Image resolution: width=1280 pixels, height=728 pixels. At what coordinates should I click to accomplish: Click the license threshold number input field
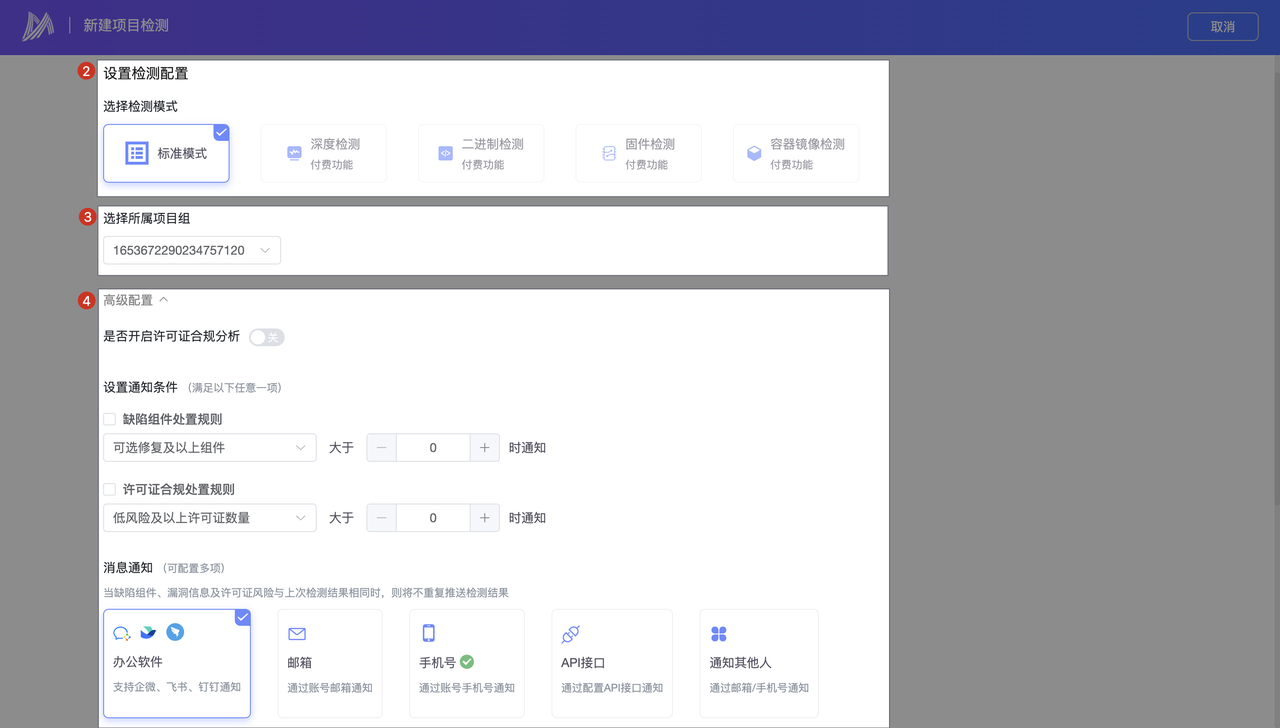point(433,518)
